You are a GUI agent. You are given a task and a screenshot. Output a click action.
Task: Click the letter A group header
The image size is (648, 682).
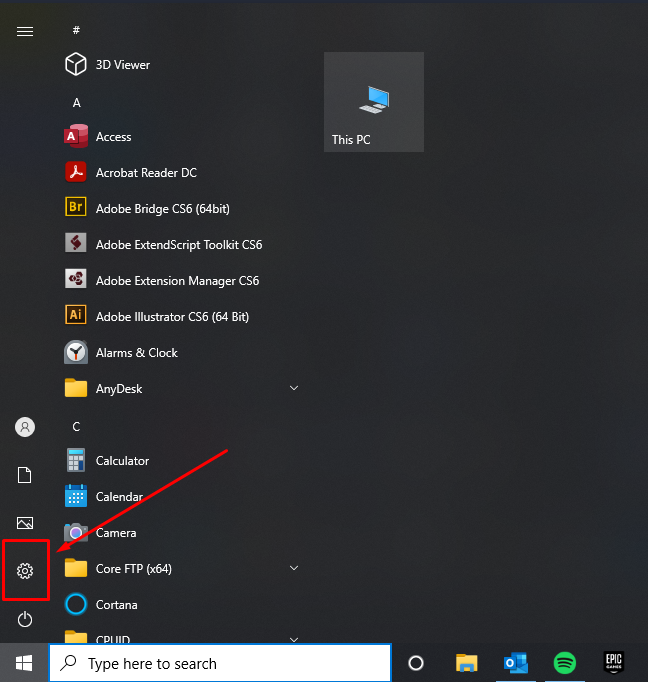pyautogui.click(x=77, y=103)
